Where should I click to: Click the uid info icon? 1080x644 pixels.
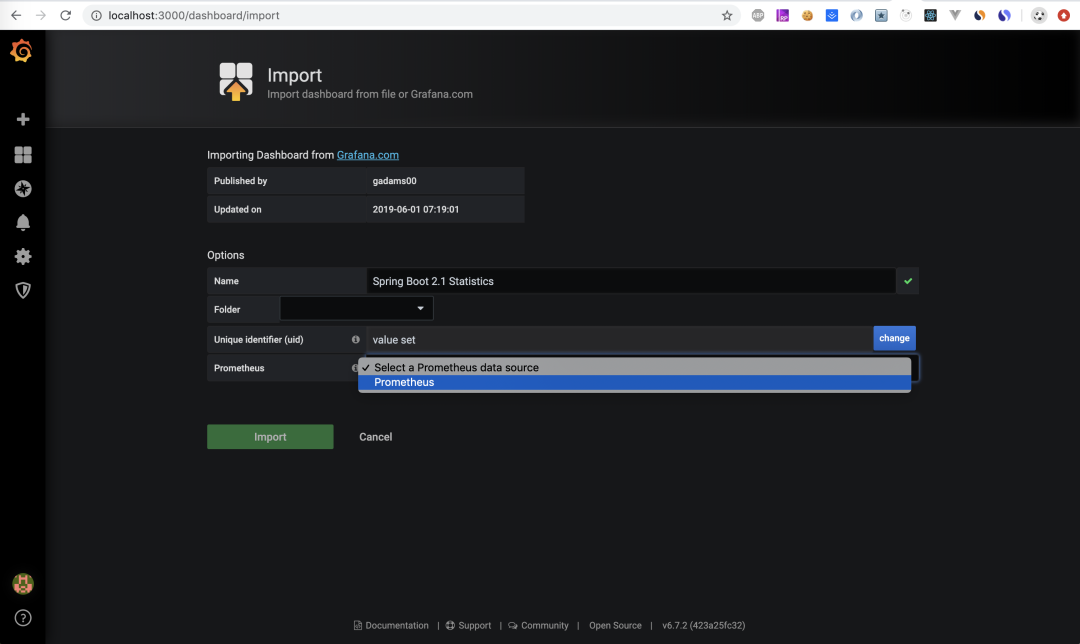(355, 340)
